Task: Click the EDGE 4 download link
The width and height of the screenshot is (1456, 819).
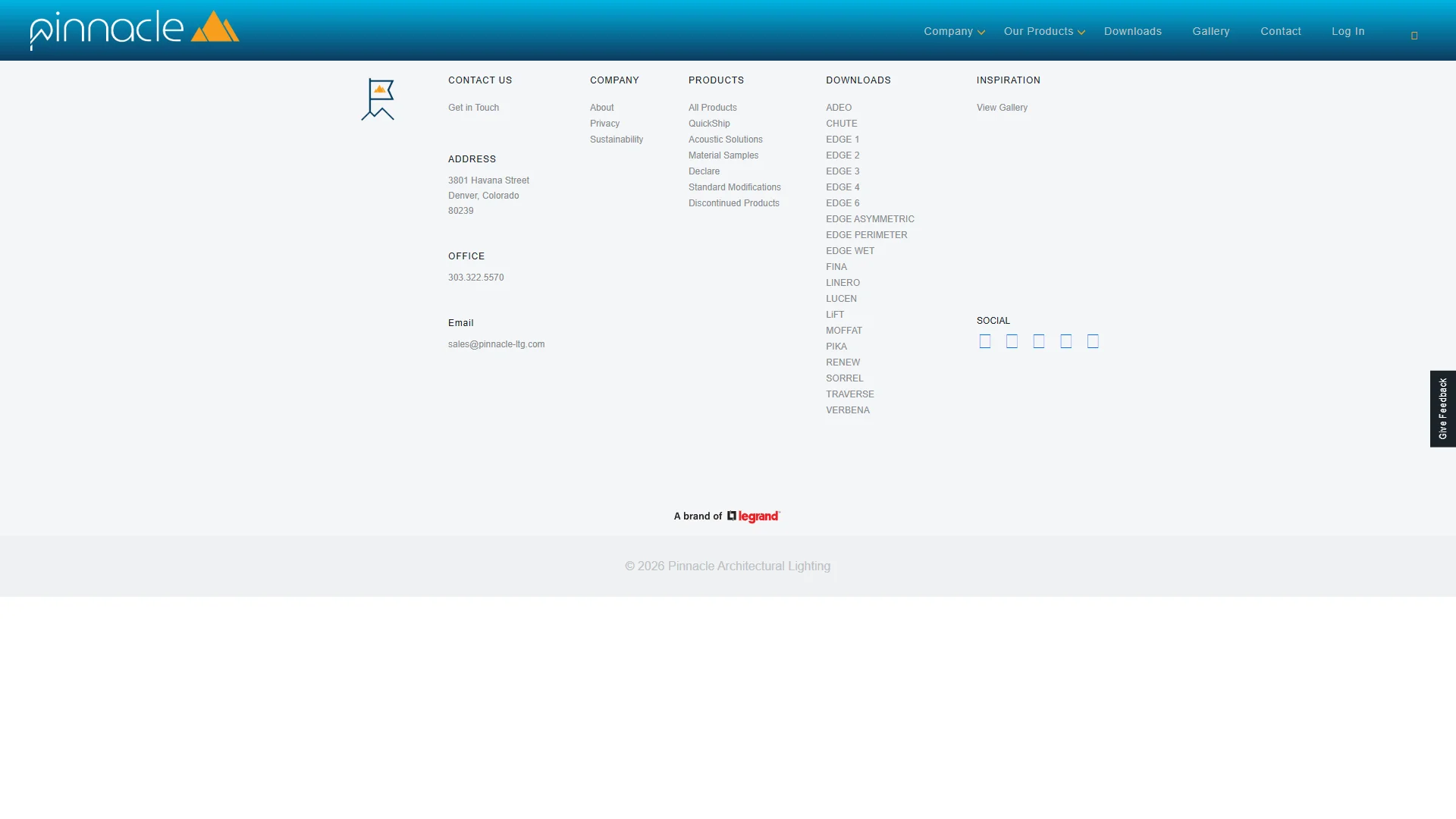Action: click(x=842, y=187)
